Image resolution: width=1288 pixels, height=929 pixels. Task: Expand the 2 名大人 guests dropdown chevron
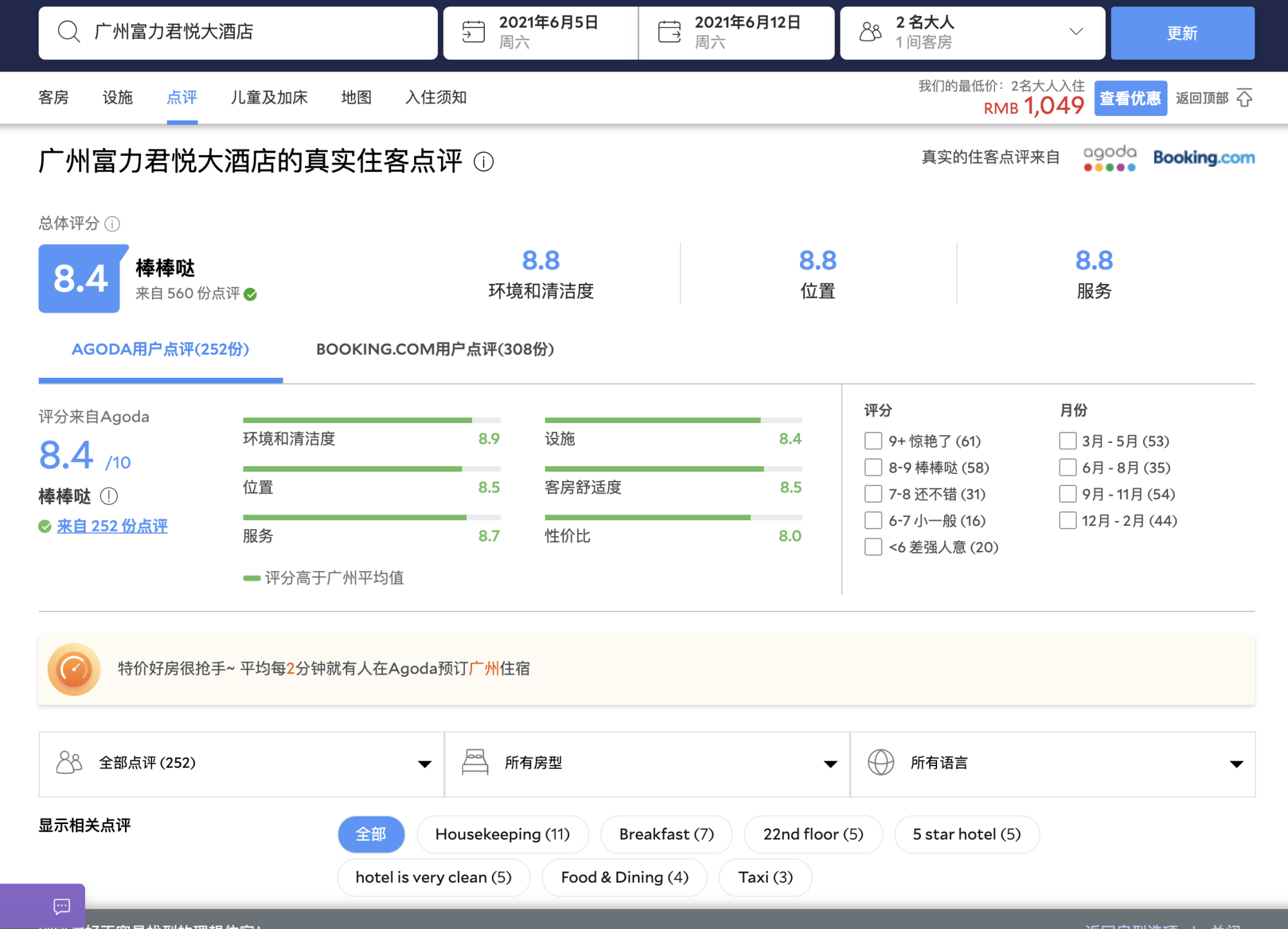click(1076, 32)
